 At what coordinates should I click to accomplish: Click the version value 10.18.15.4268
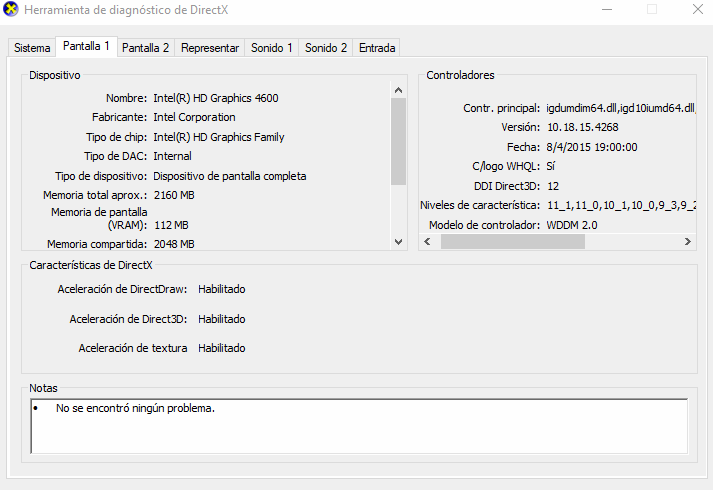[582, 127]
